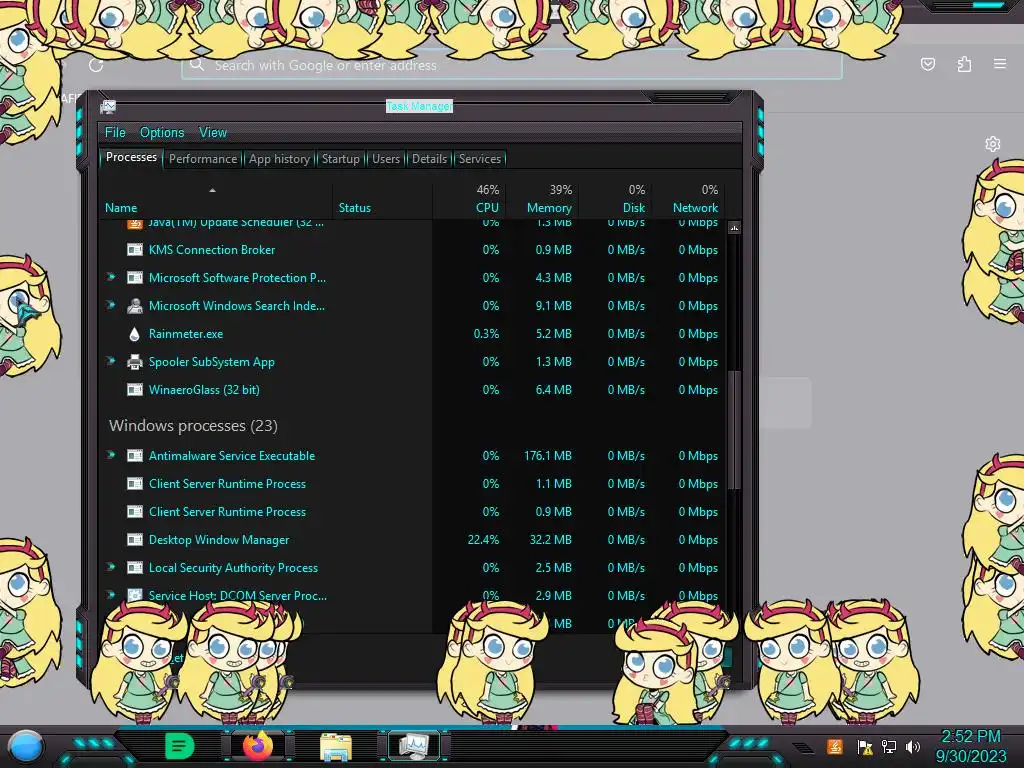
Task: Open the taskbar clock showing 2:52 PM
Action: (x=971, y=746)
